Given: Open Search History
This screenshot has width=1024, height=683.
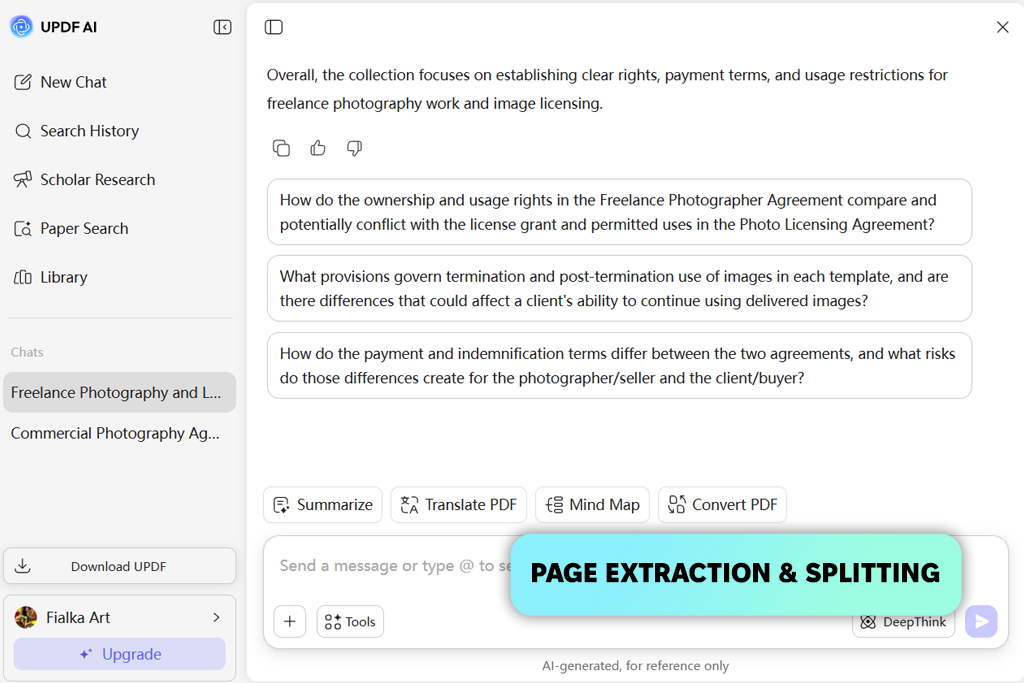Looking at the screenshot, I should tap(76, 131).
